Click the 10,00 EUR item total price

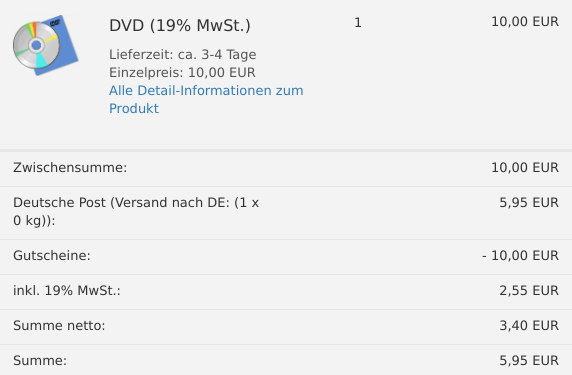pos(525,22)
